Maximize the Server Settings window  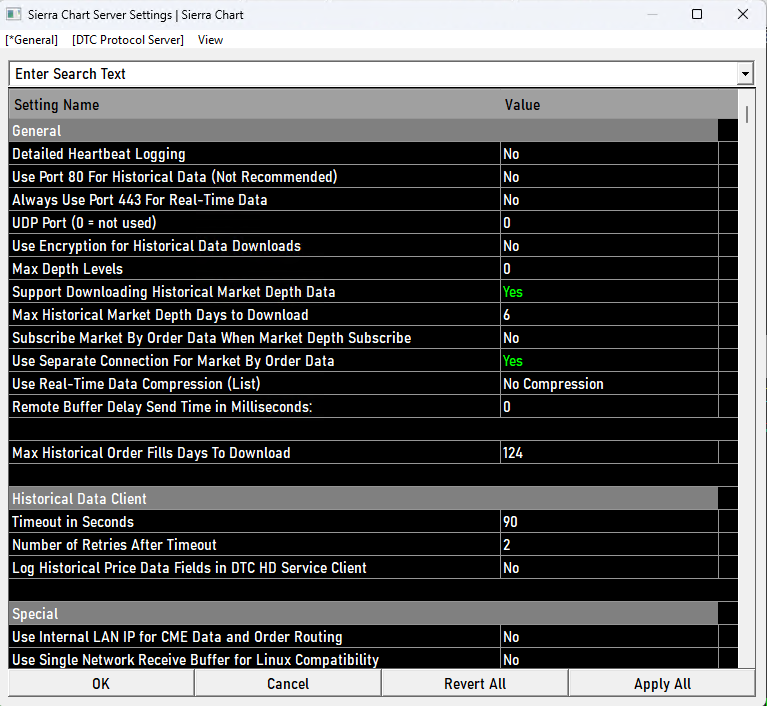tap(697, 14)
